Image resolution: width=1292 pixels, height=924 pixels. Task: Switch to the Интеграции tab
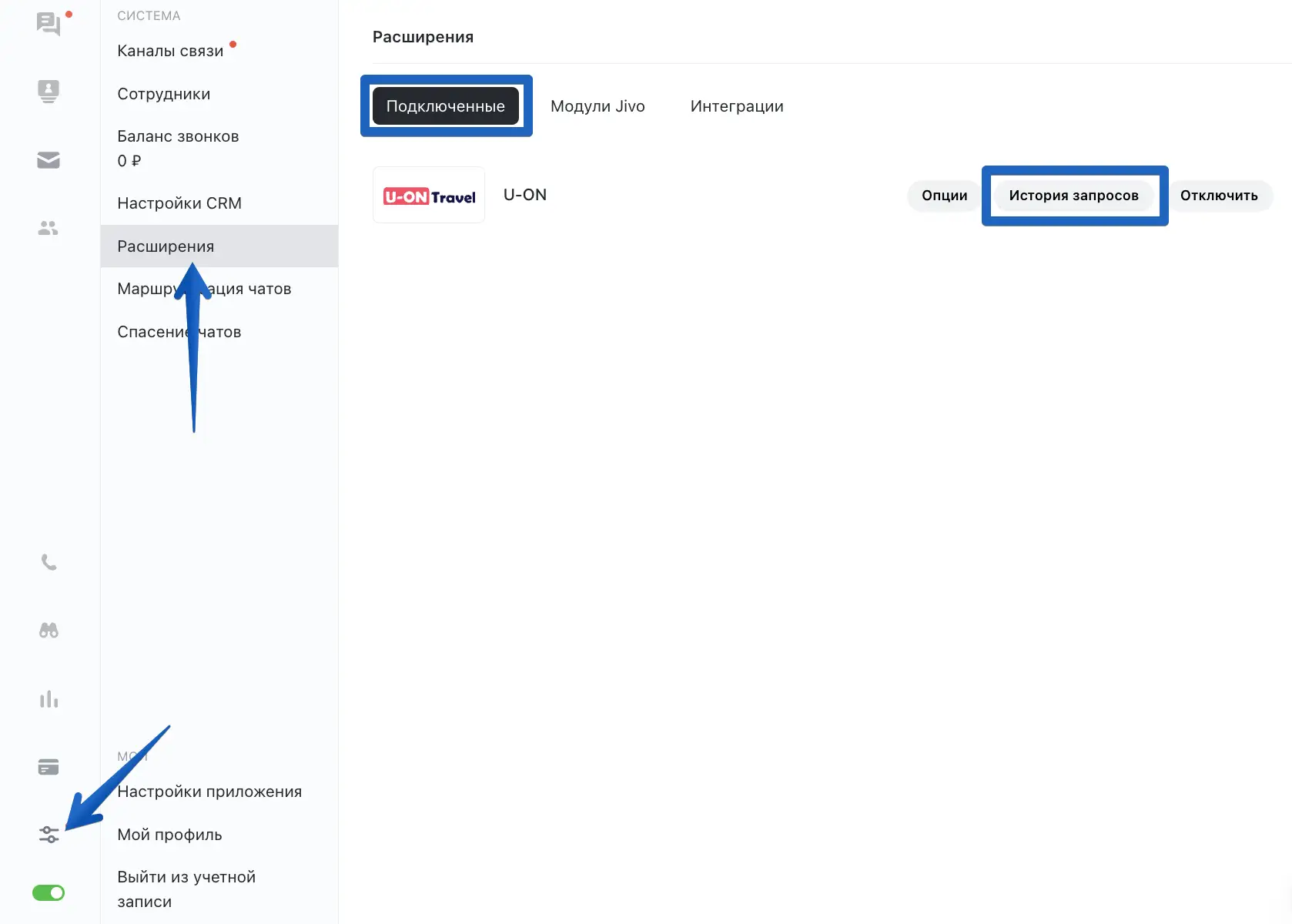tap(737, 106)
